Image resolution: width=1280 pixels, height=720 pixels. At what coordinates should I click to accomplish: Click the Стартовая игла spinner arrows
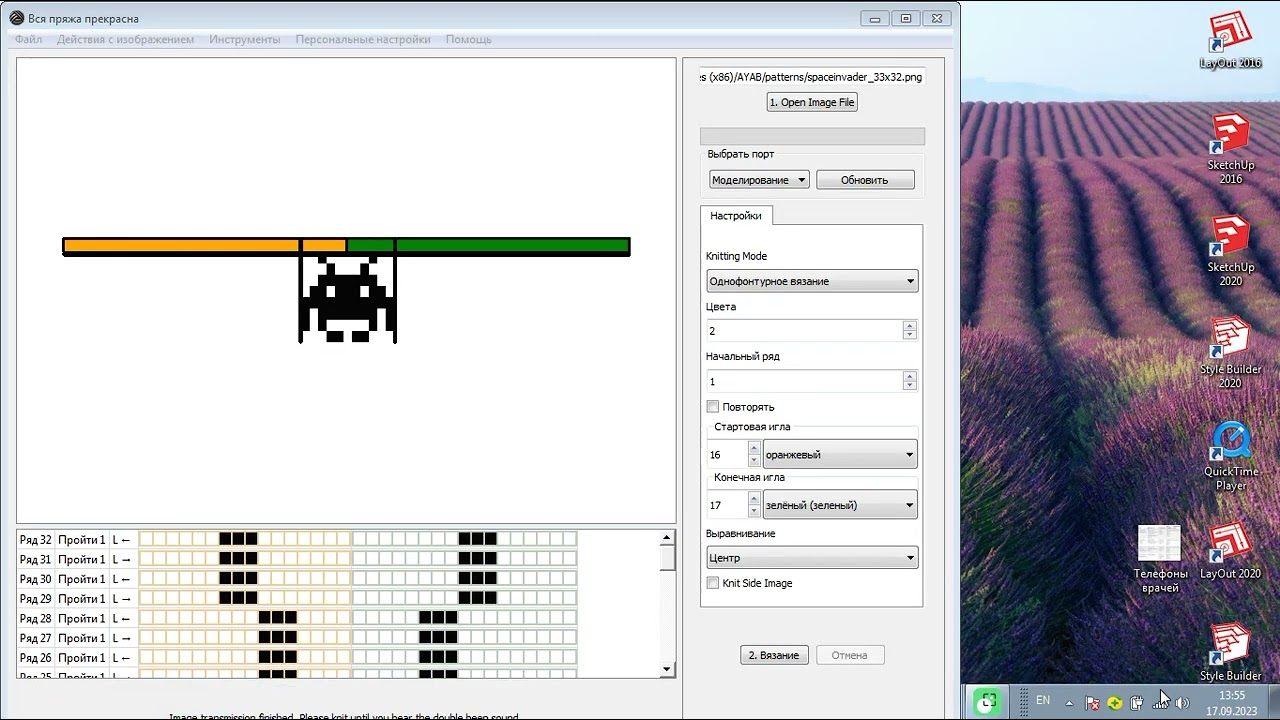pos(755,454)
